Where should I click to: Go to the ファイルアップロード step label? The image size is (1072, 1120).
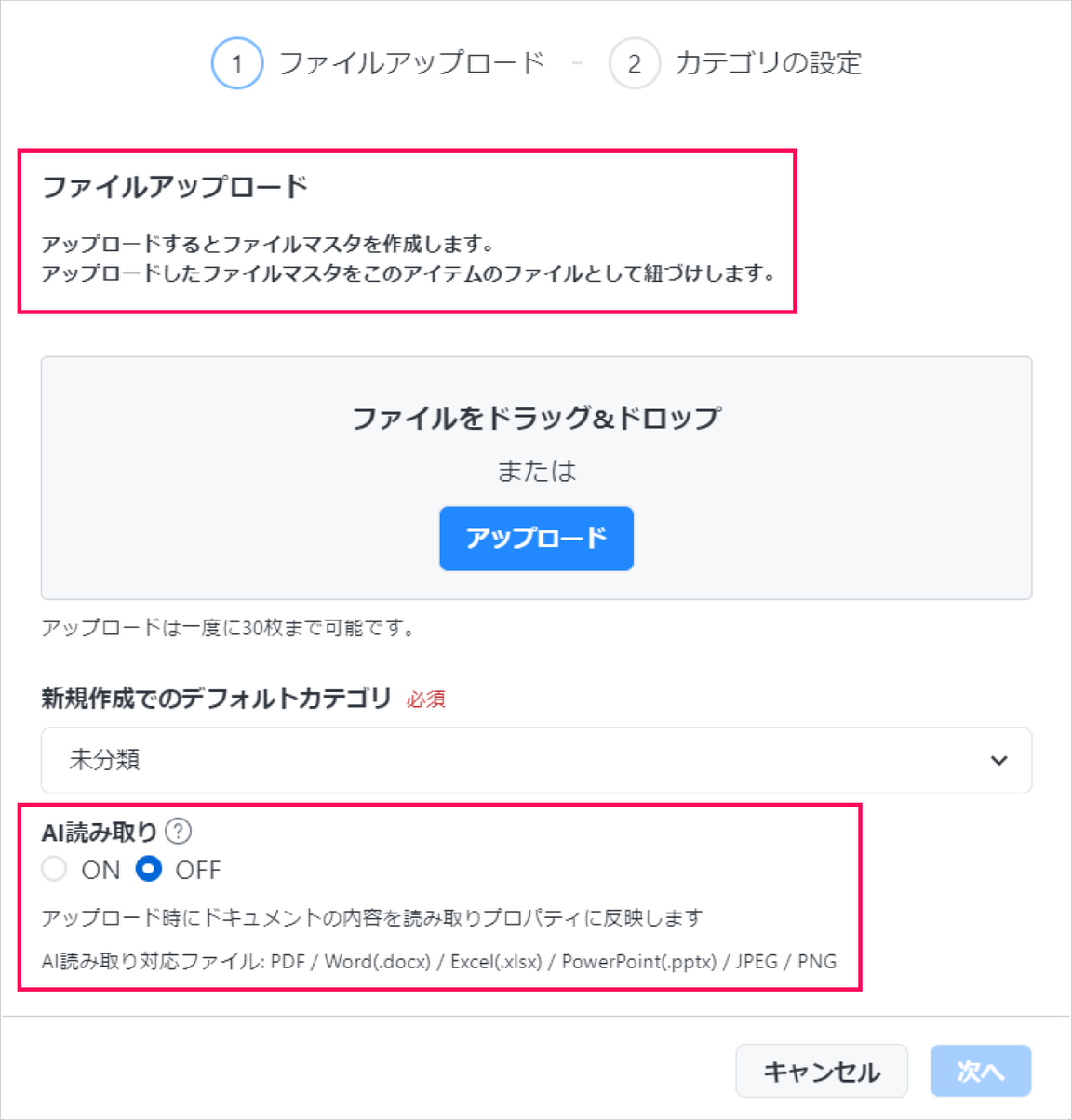pos(411,63)
